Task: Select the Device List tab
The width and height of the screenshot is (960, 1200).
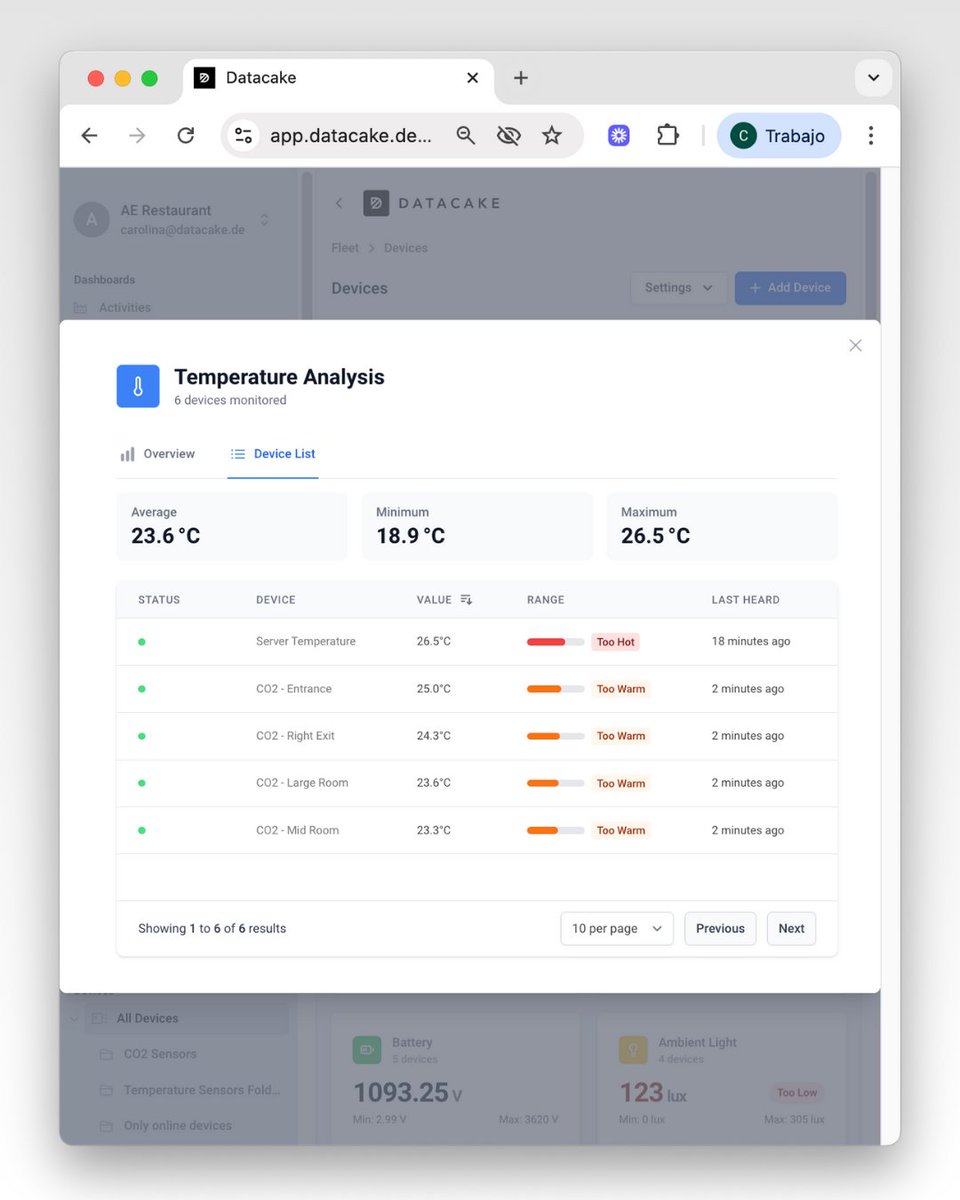Action: [273, 454]
